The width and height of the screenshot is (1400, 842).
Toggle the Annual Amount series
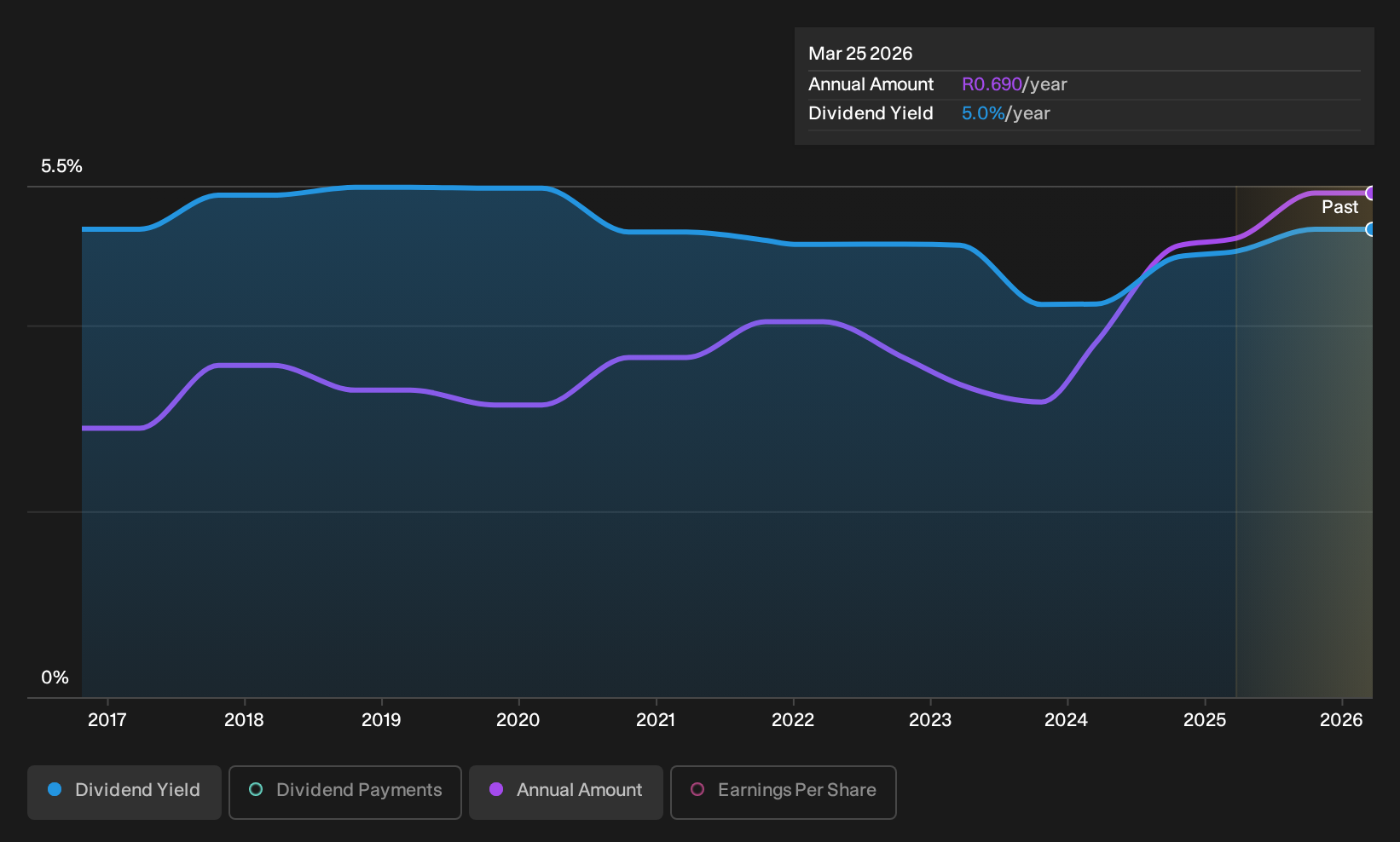click(566, 793)
